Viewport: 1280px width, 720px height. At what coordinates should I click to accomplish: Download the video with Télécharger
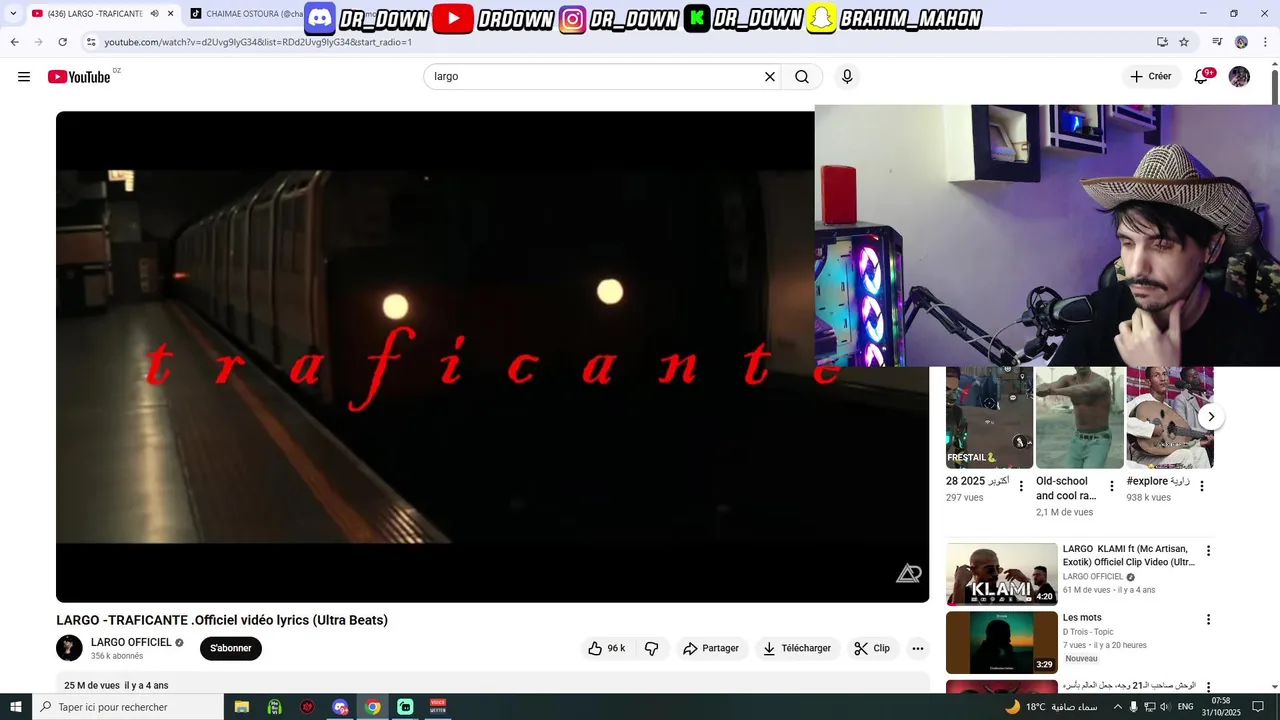[x=796, y=648]
